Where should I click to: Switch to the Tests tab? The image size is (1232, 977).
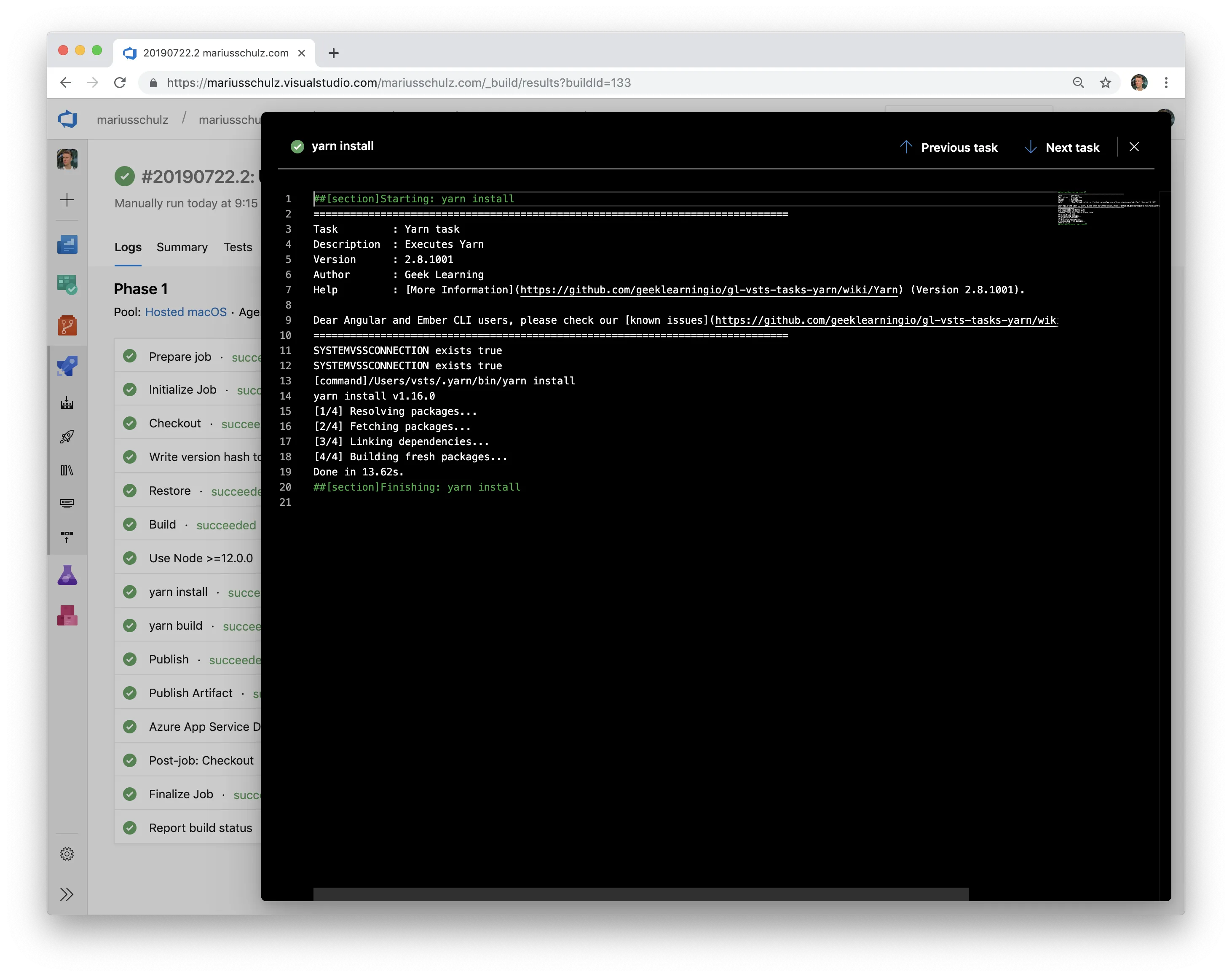(238, 247)
